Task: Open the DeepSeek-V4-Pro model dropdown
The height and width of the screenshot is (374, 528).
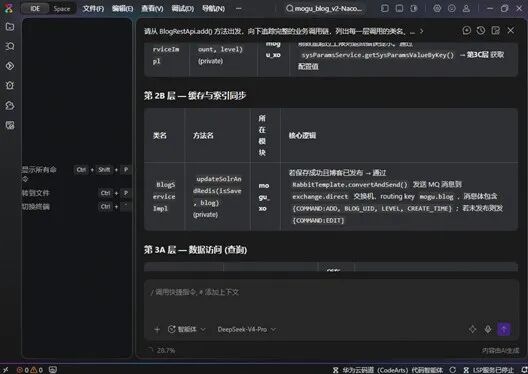Action: point(246,329)
